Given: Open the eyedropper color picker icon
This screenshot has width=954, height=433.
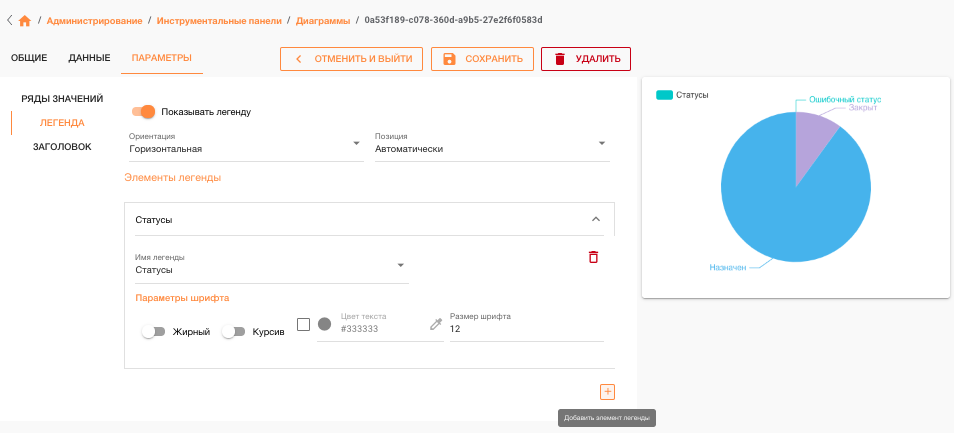Looking at the screenshot, I should pos(436,325).
